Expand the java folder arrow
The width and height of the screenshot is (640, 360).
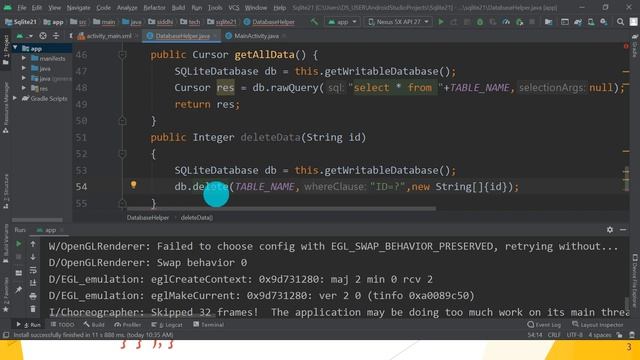24,68
